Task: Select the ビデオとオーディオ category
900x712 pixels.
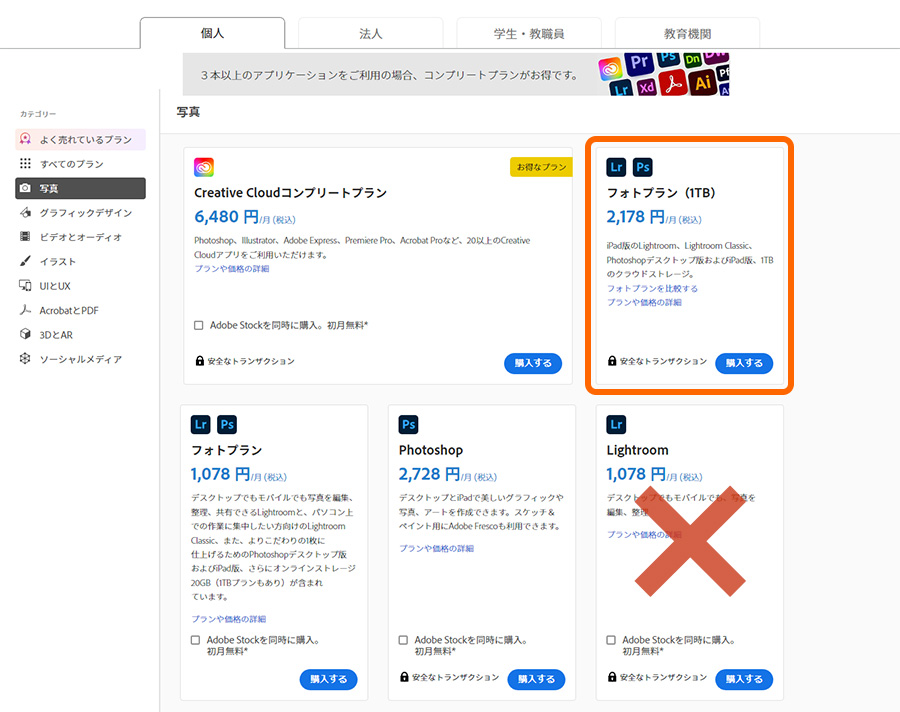Action: [x=80, y=237]
